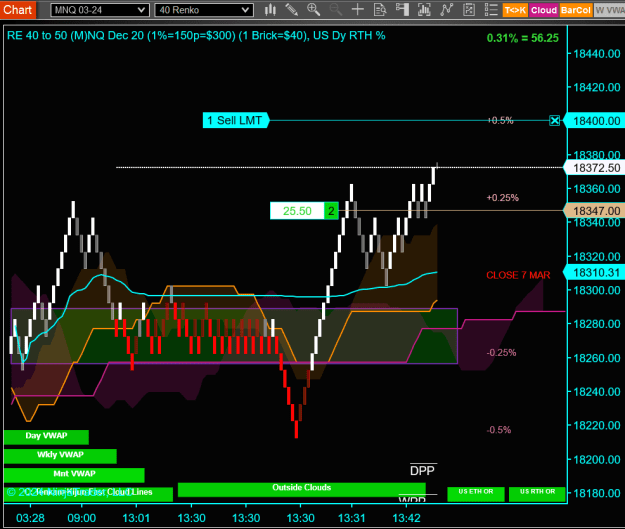Click the -0.5% level label
The image size is (625, 529).
pyautogui.click(x=499, y=430)
